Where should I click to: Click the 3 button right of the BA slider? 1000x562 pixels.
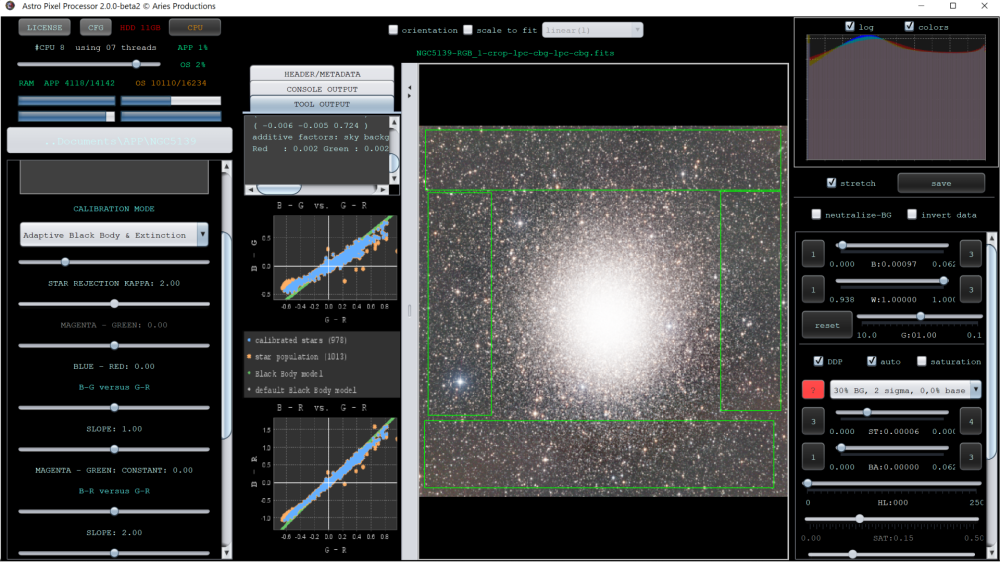tap(971, 457)
